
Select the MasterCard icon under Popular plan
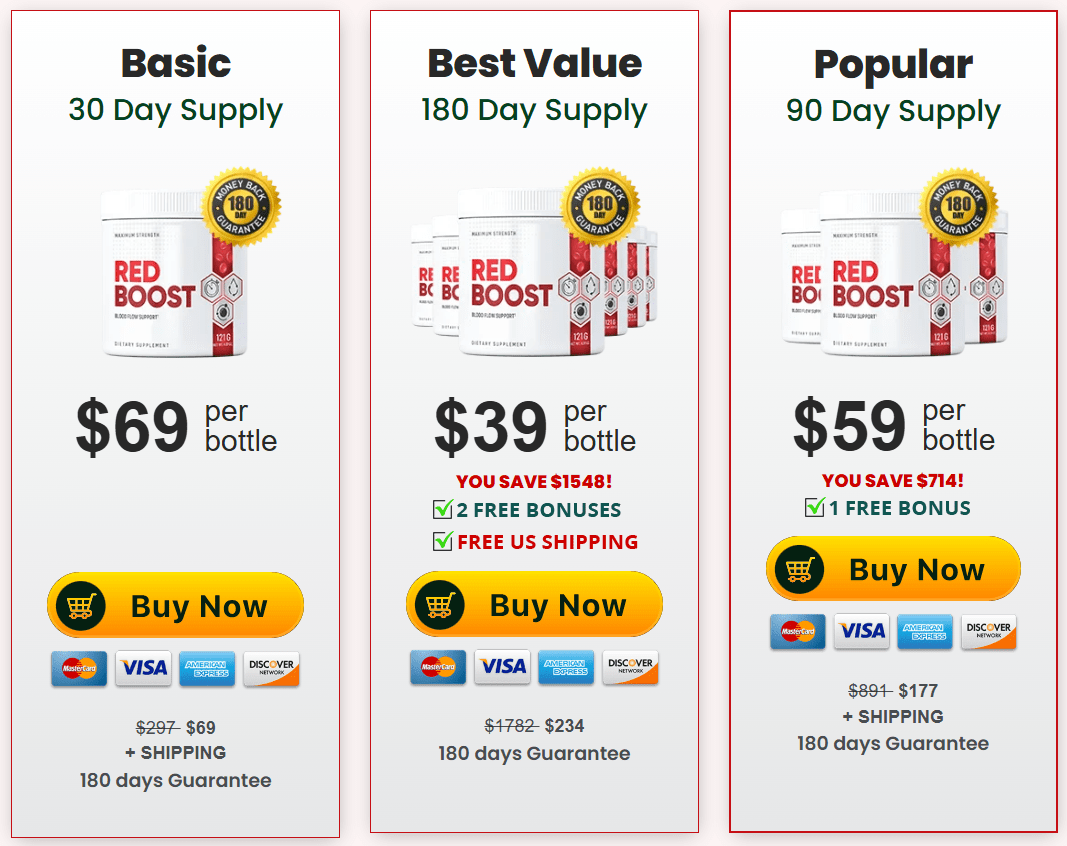(797, 632)
